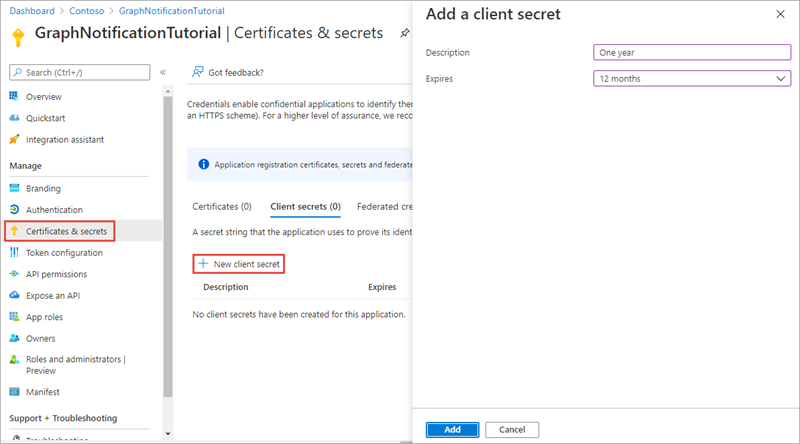Click the Manifest icon
Image resolution: width=800 pixels, height=444 pixels.
(x=14, y=391)
